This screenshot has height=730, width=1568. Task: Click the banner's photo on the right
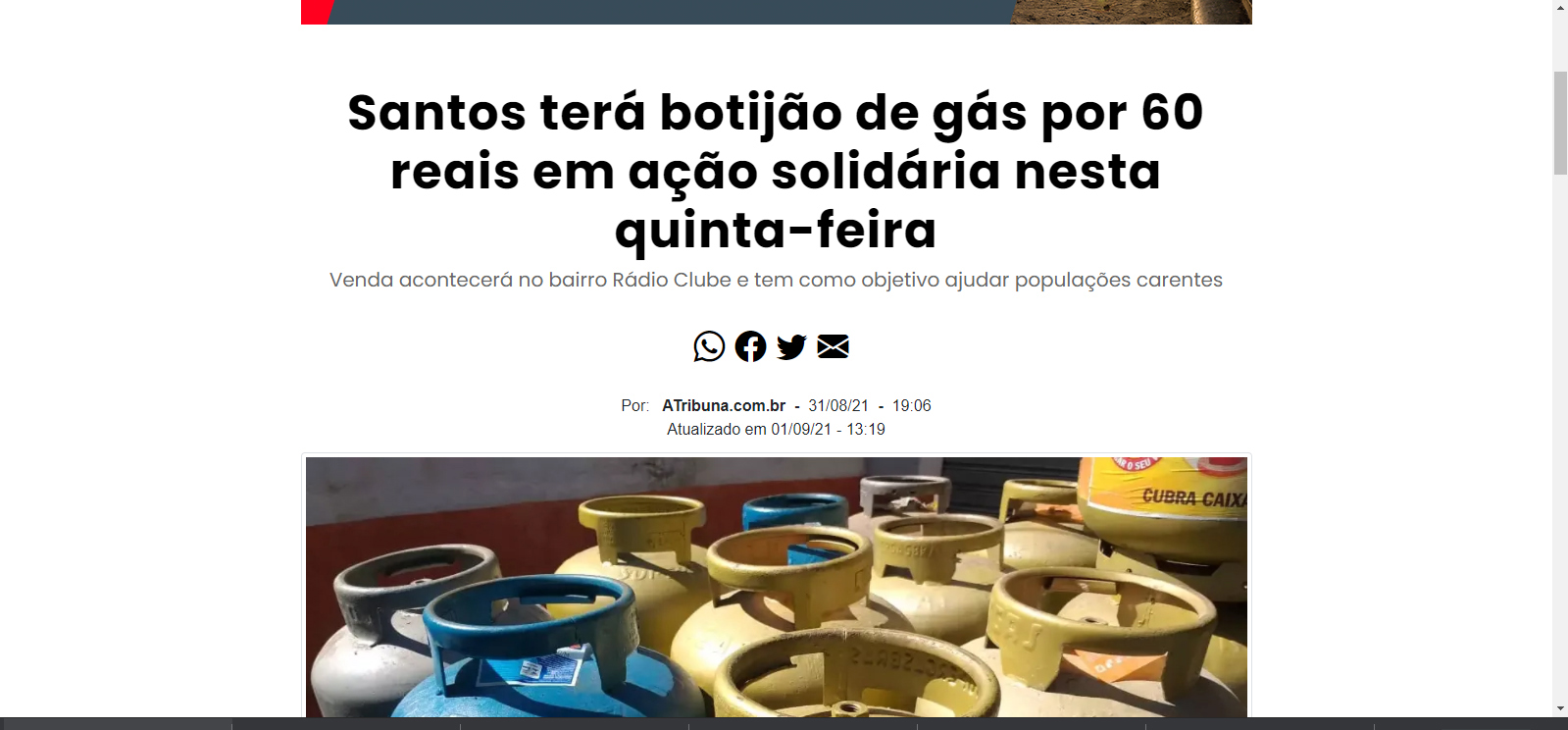point(1132,12)
